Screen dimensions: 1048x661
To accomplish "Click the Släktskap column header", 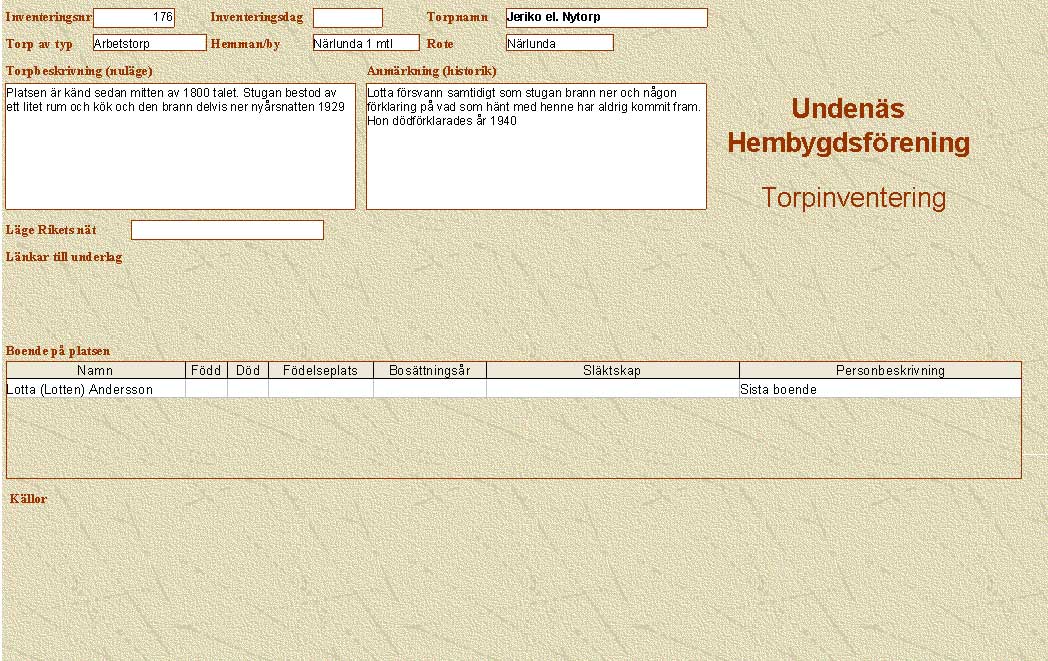I will (x=612, y=371).
